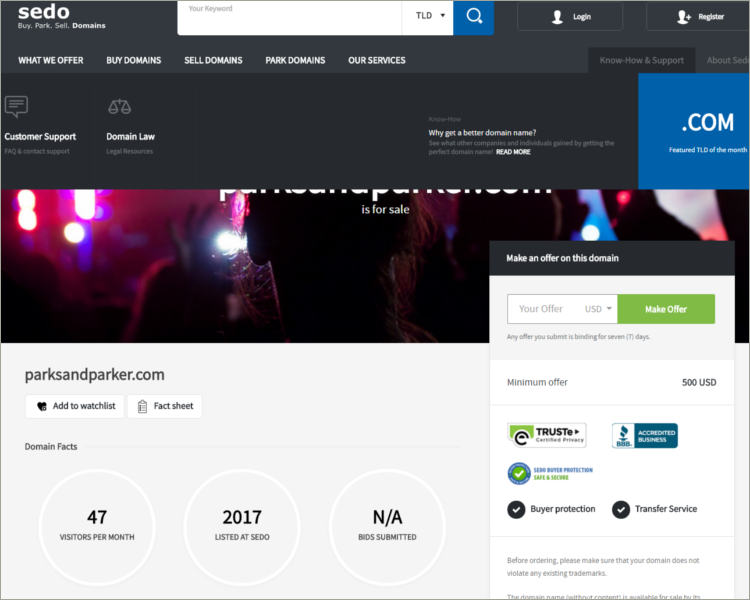
Task: Click the READ MORE link
Action: click(513, 152)
